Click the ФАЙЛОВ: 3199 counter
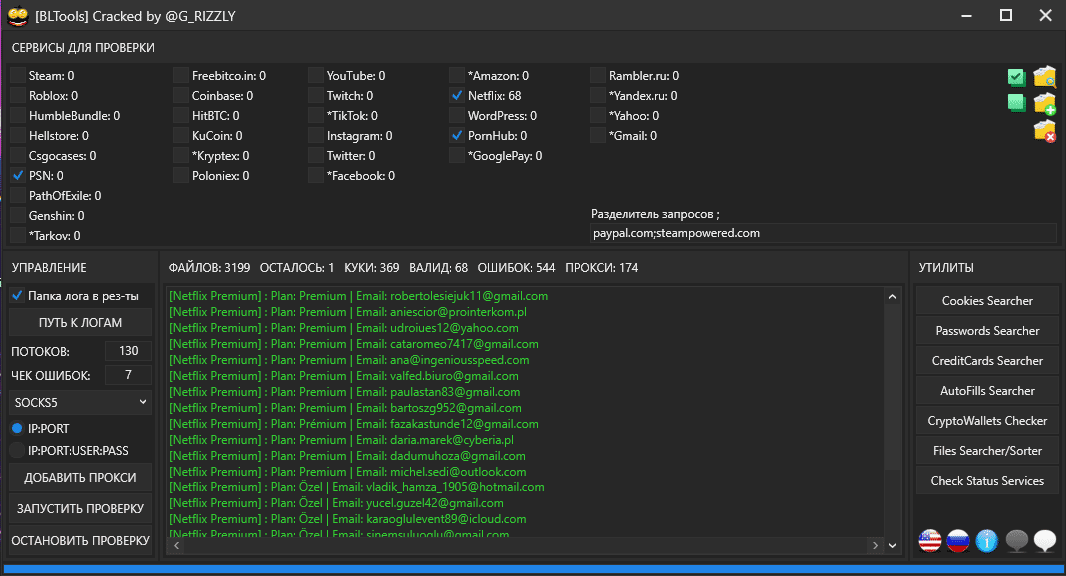This screenshot has height=576, width=1066. click(209, 267)
